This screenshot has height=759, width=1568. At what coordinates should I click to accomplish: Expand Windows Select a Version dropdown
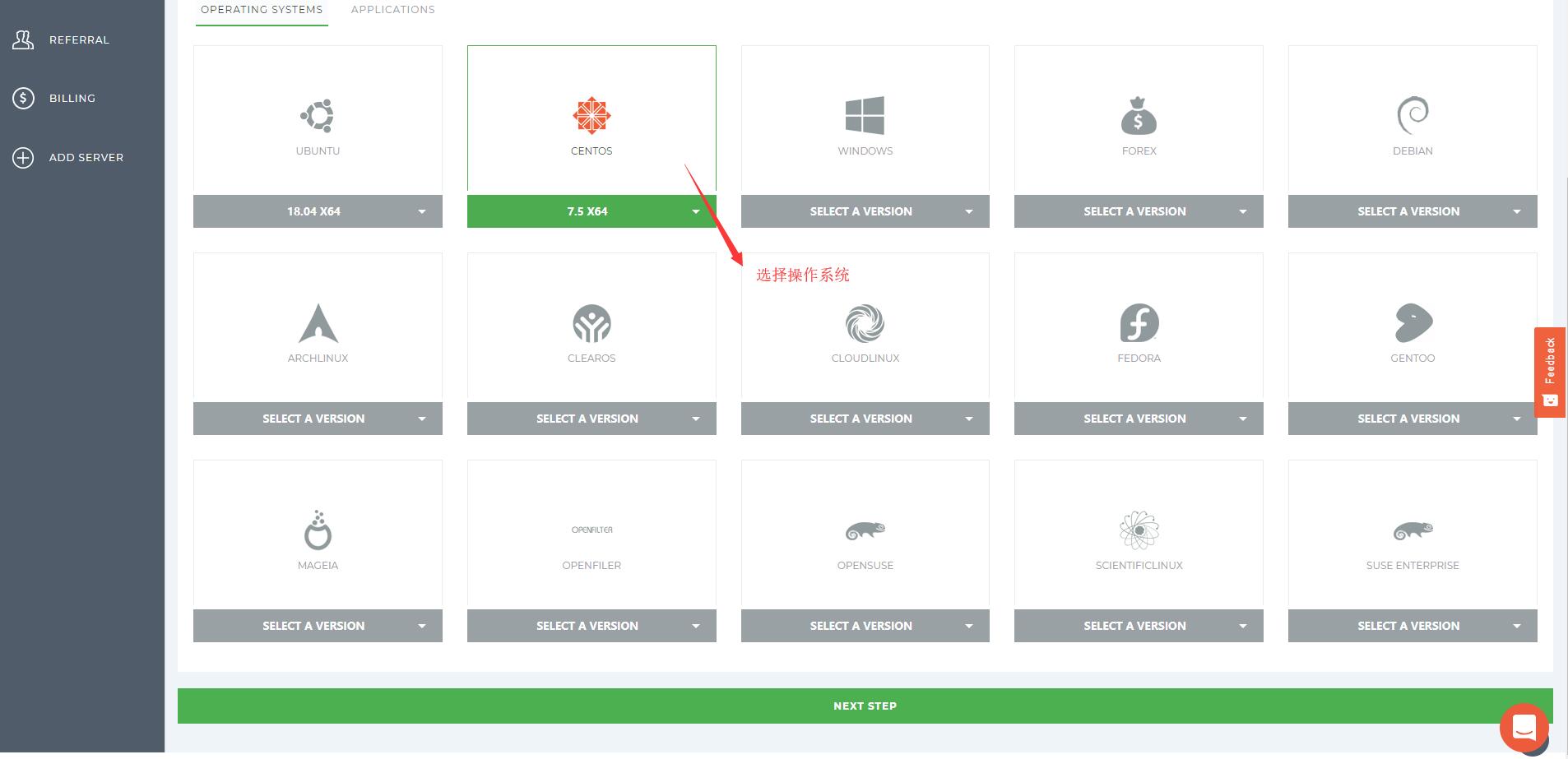(865, 211)
